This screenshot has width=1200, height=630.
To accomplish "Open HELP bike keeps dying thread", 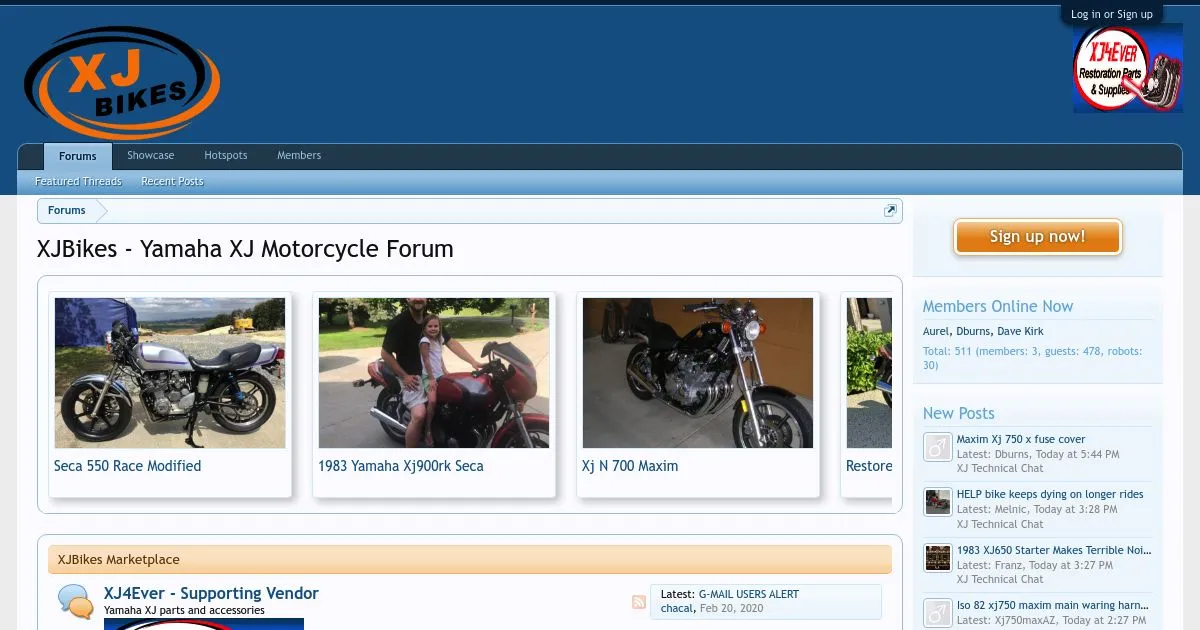I will click(1050, 494).
